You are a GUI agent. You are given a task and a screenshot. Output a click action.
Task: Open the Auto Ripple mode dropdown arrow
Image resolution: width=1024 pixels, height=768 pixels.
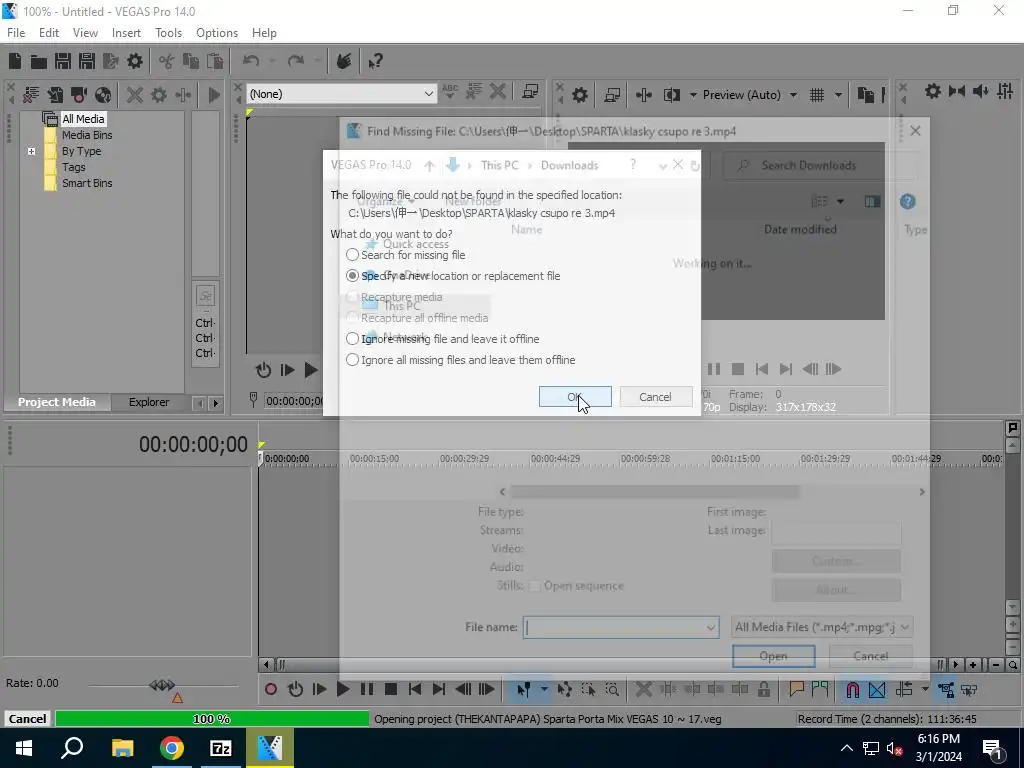coord(924,689)
